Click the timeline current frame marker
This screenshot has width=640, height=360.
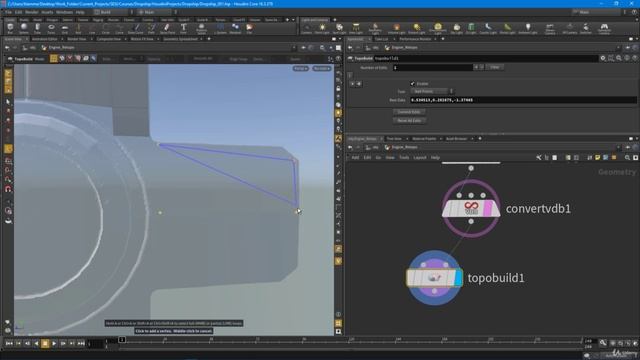122,340
